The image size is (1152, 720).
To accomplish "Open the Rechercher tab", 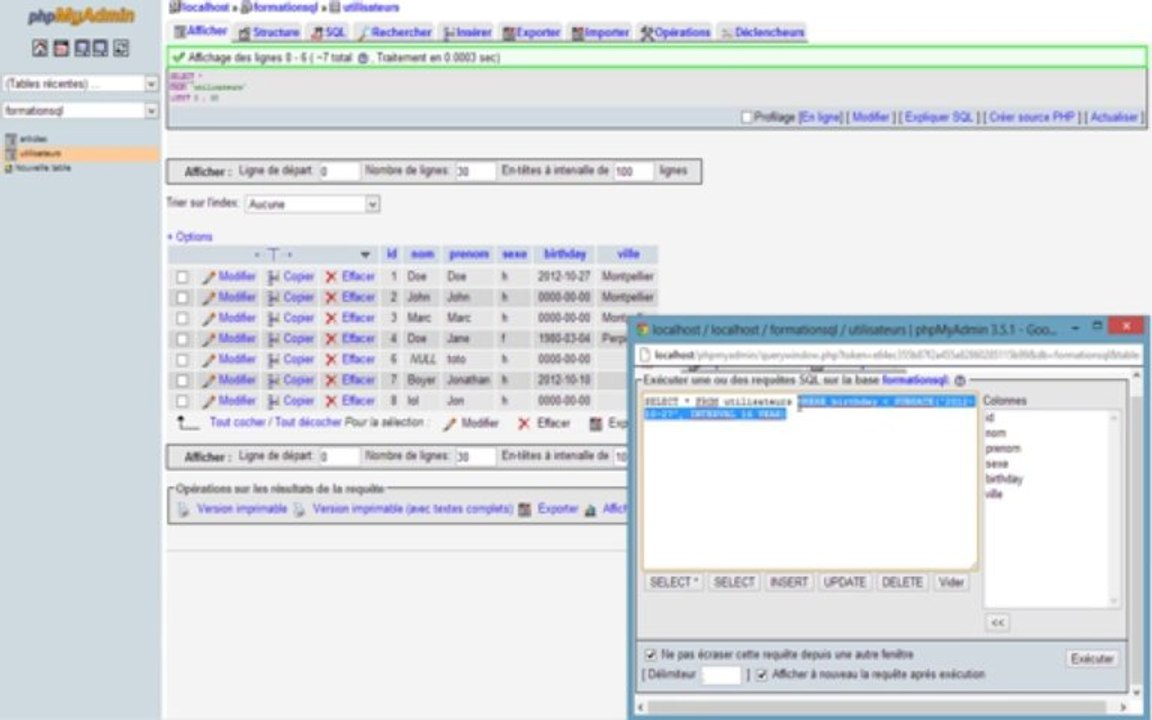I will click(x=395, y=32).
